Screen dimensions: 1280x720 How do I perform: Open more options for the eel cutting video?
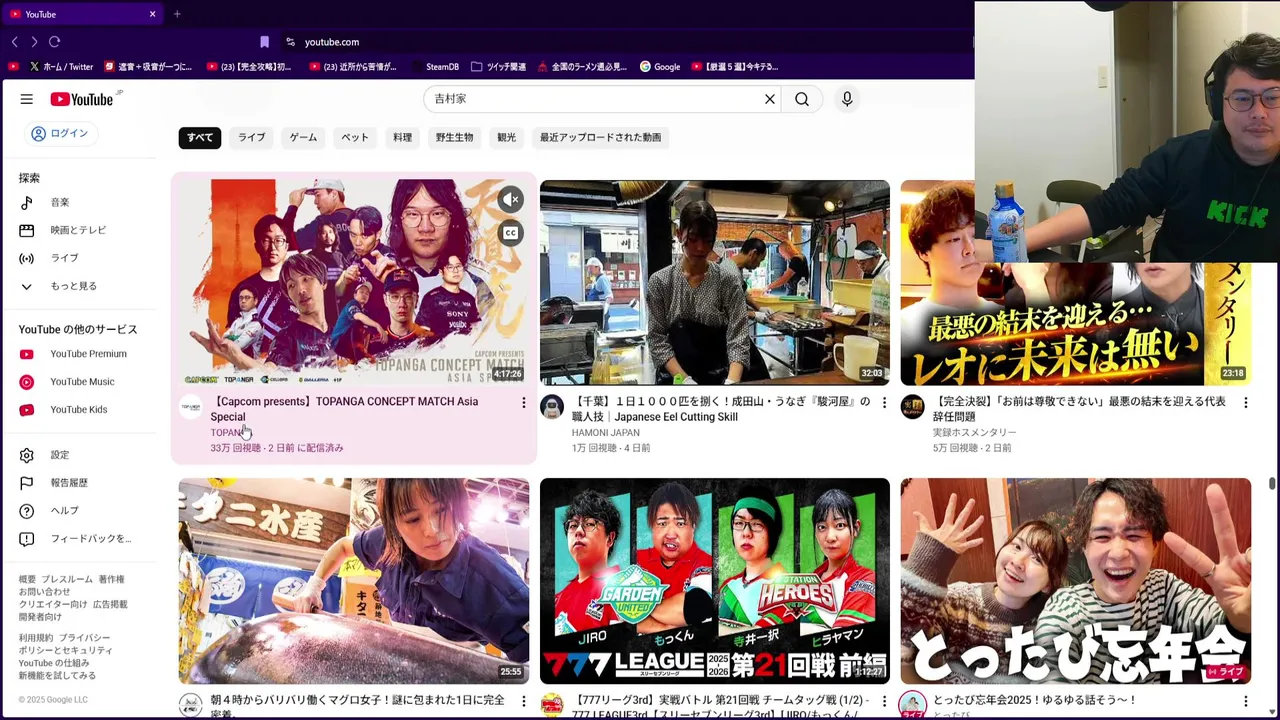click(884, 402)
